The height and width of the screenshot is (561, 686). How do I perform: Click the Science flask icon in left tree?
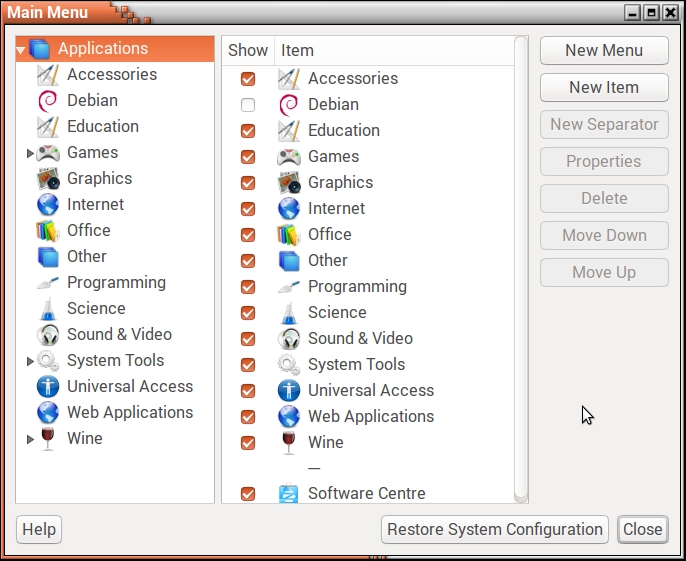[x=48, y=309]
